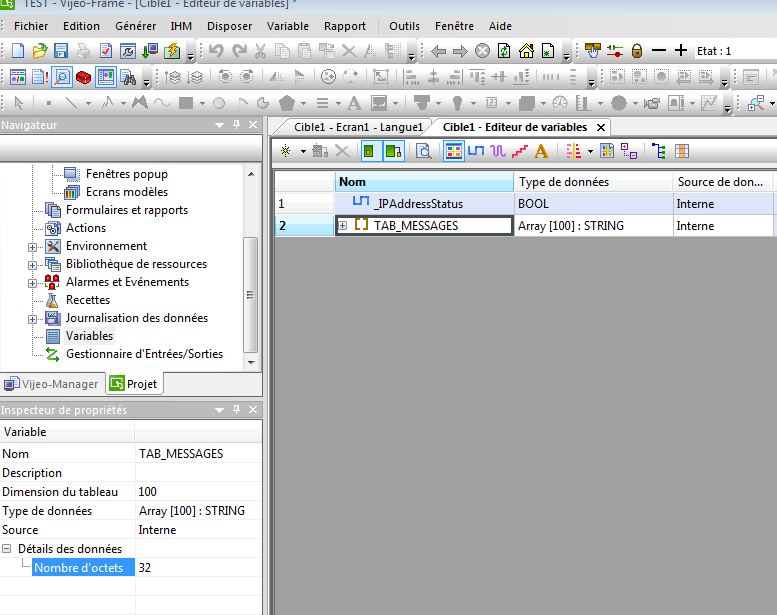Click the Recettes flask icon in navigator
The height and width of the screenshot is (615, 777).
point(53,300)
